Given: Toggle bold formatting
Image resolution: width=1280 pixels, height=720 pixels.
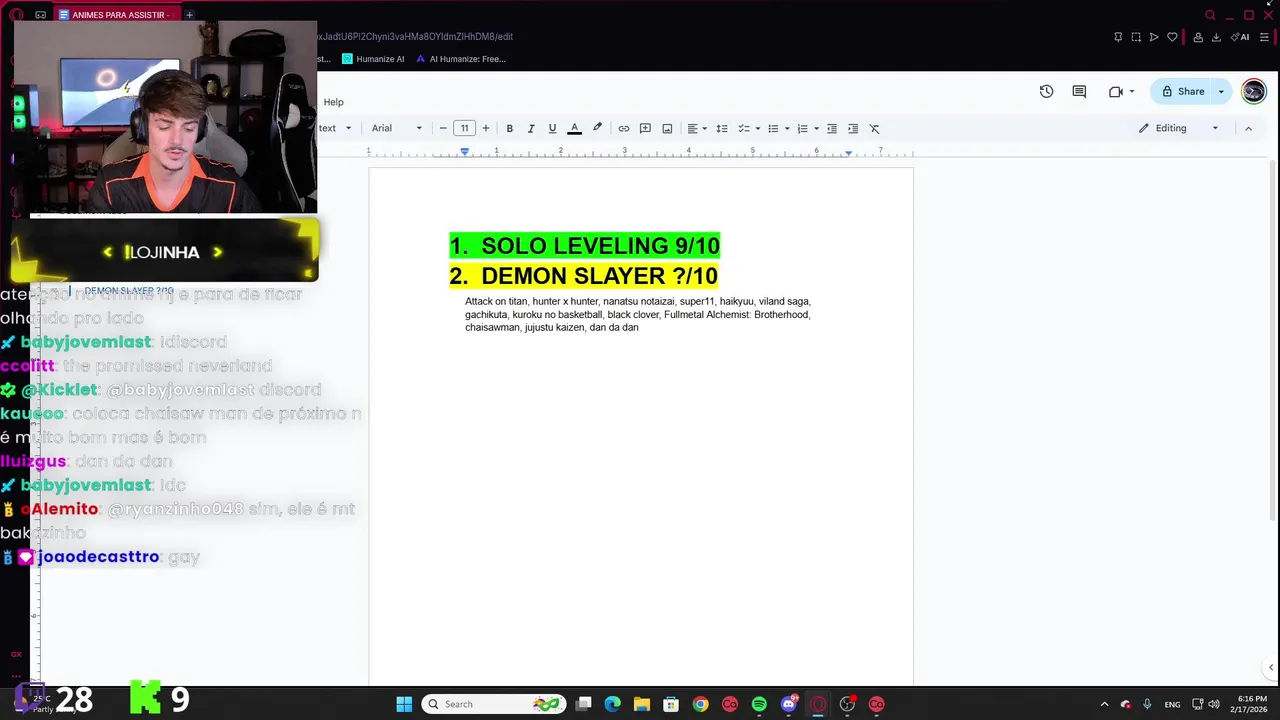Looking at the screenshot, I should tap(509, 128).
